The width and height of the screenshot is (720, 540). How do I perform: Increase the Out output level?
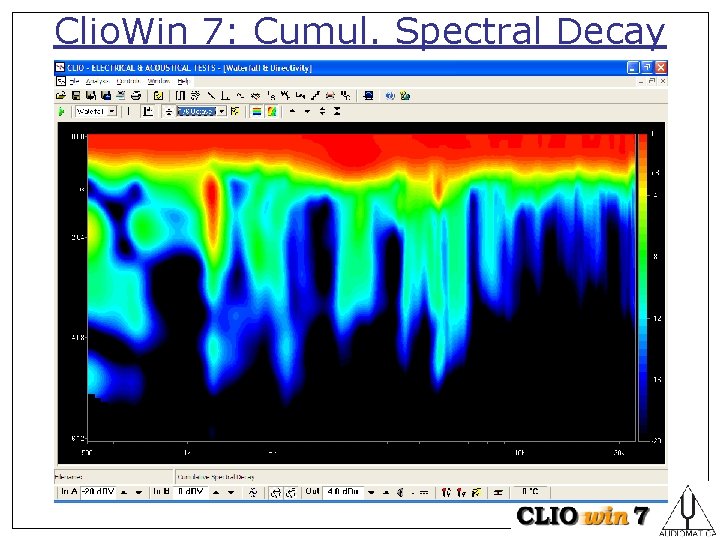coord(386,492)
